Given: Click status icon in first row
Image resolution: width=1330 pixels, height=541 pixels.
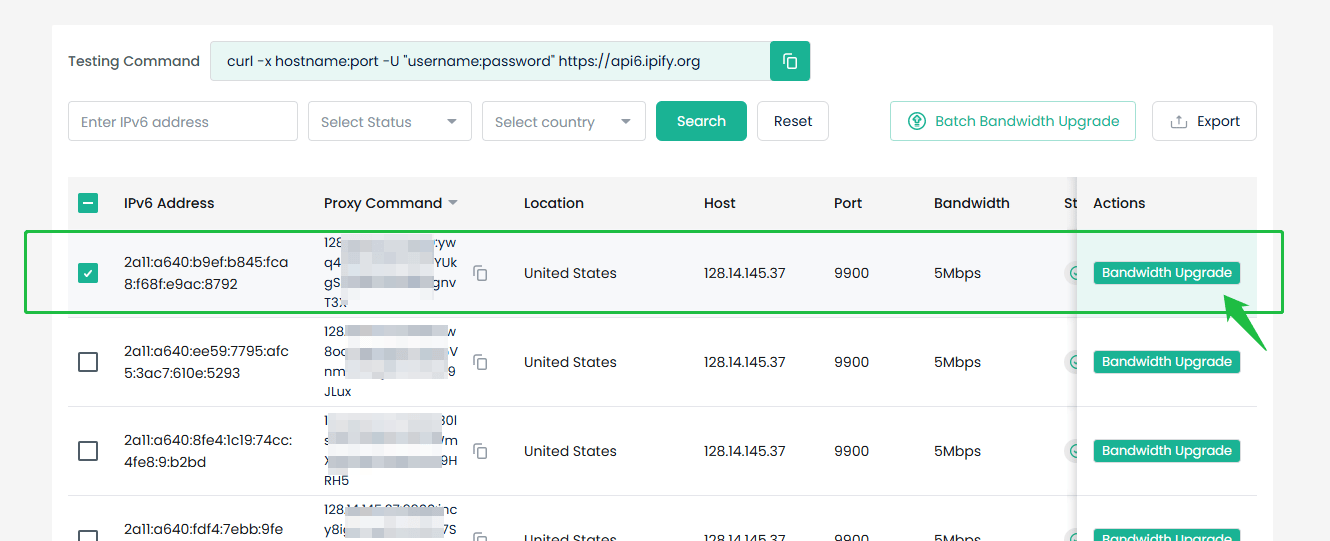Looking at the screenshot, I should tap(1072, 273).
